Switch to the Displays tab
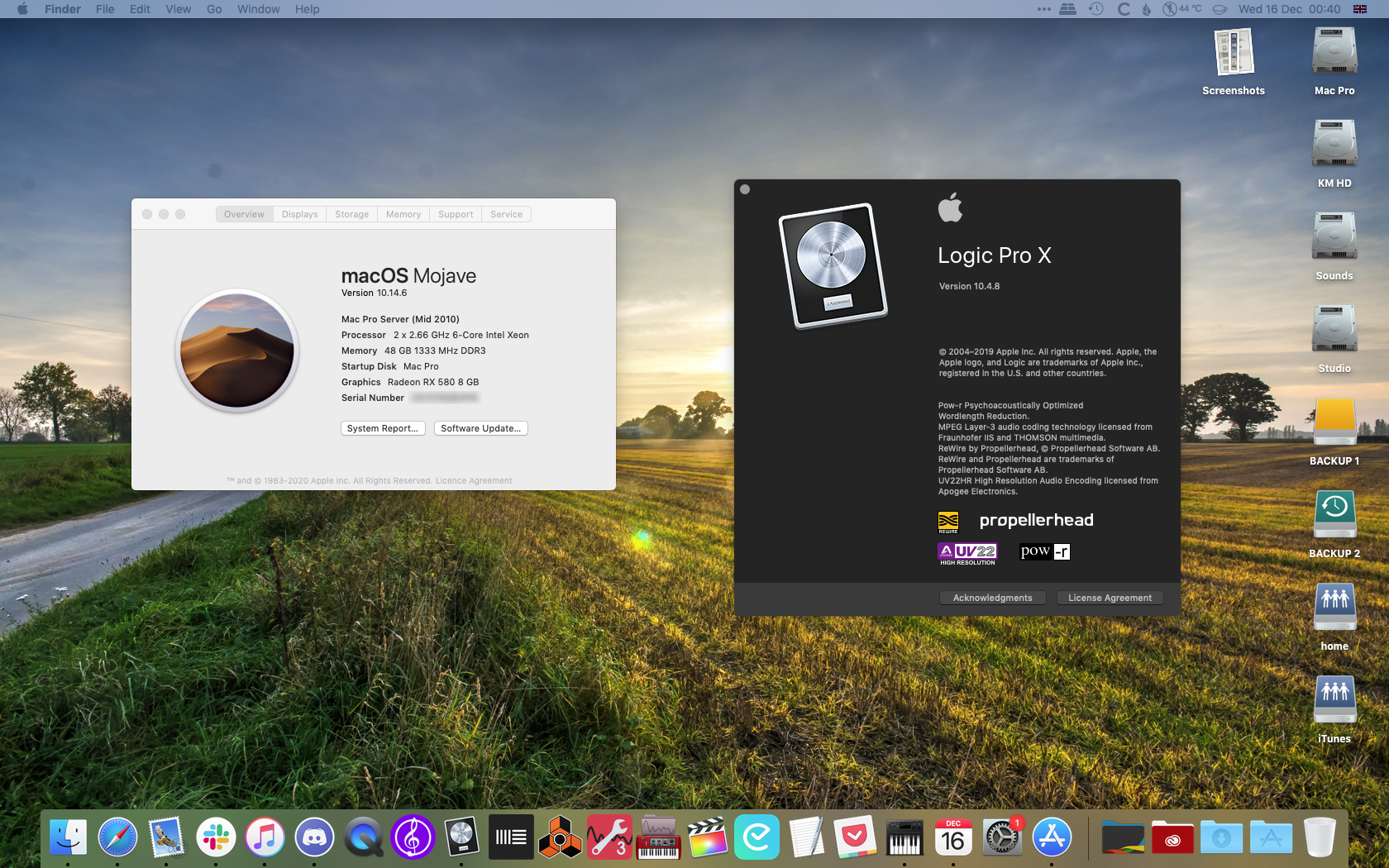 tap(299, 214)
